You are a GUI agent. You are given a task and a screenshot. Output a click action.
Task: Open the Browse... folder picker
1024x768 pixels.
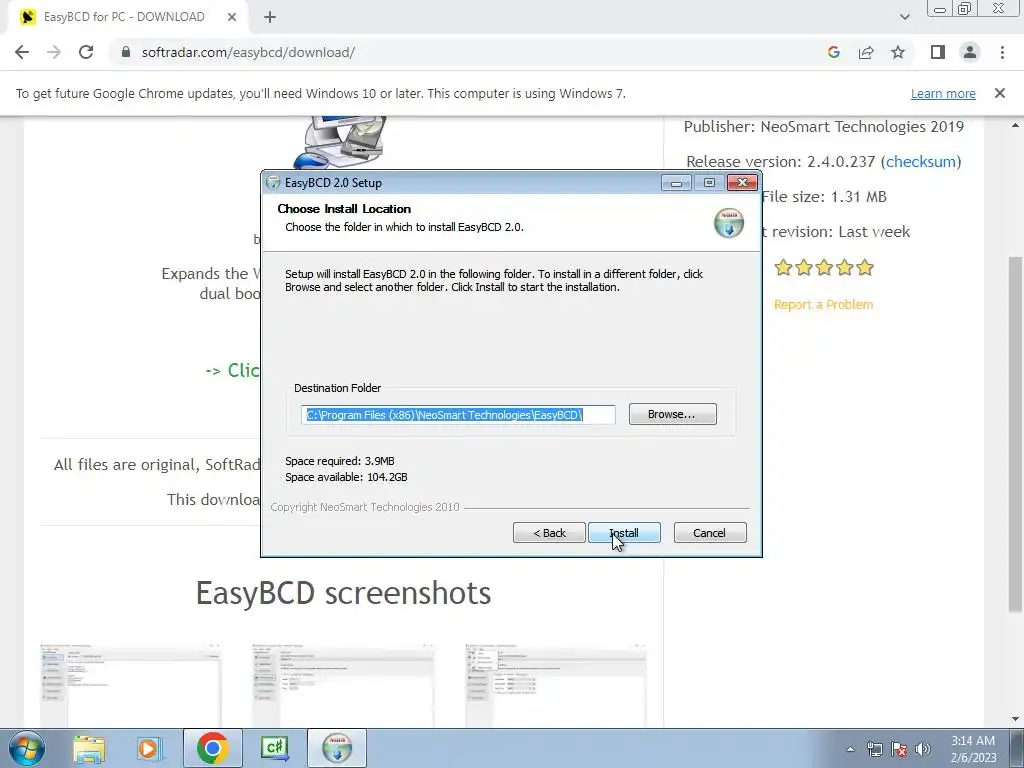[x=672, y=414]
